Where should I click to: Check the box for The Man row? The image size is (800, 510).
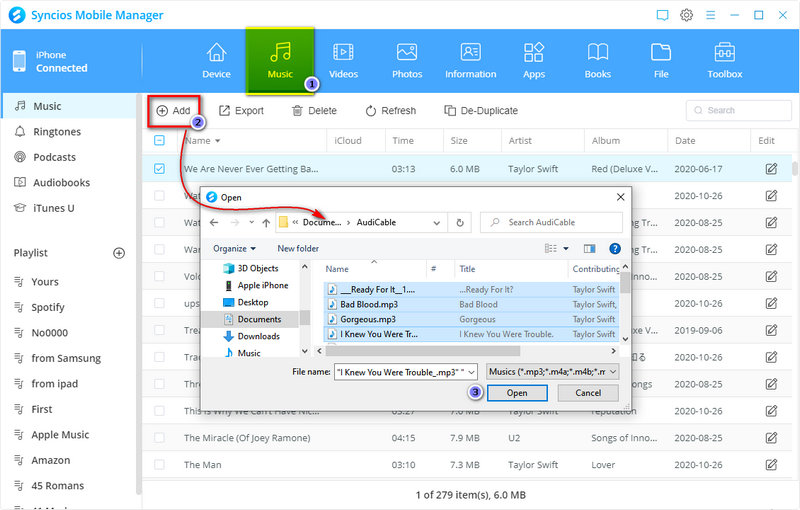tap(159, 465)
